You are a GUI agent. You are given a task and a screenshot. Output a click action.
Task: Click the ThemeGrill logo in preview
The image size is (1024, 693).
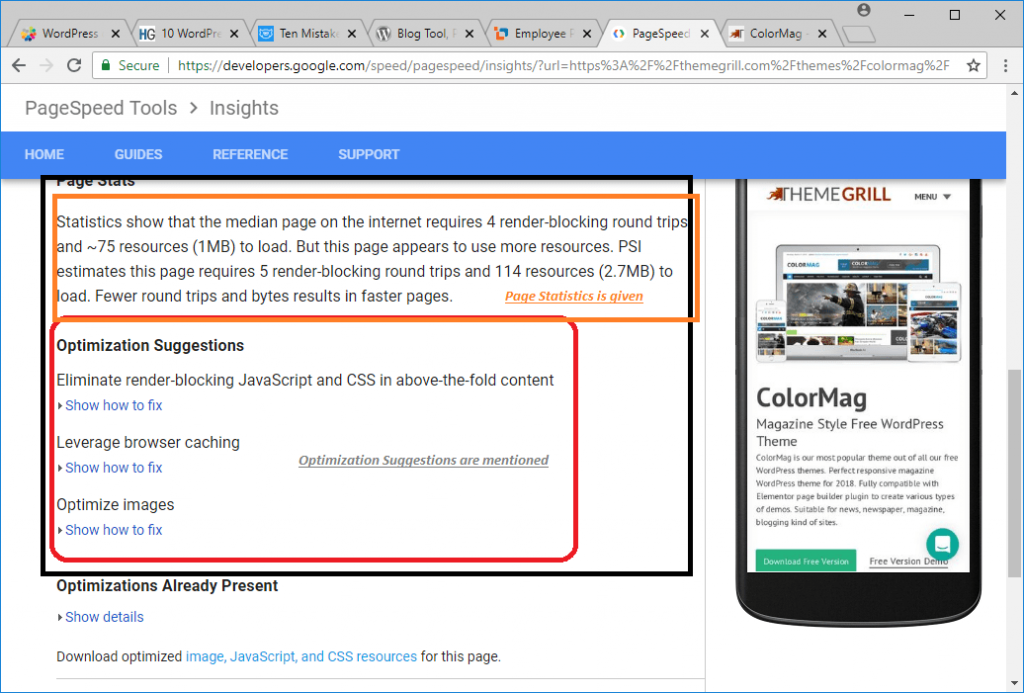828,194
